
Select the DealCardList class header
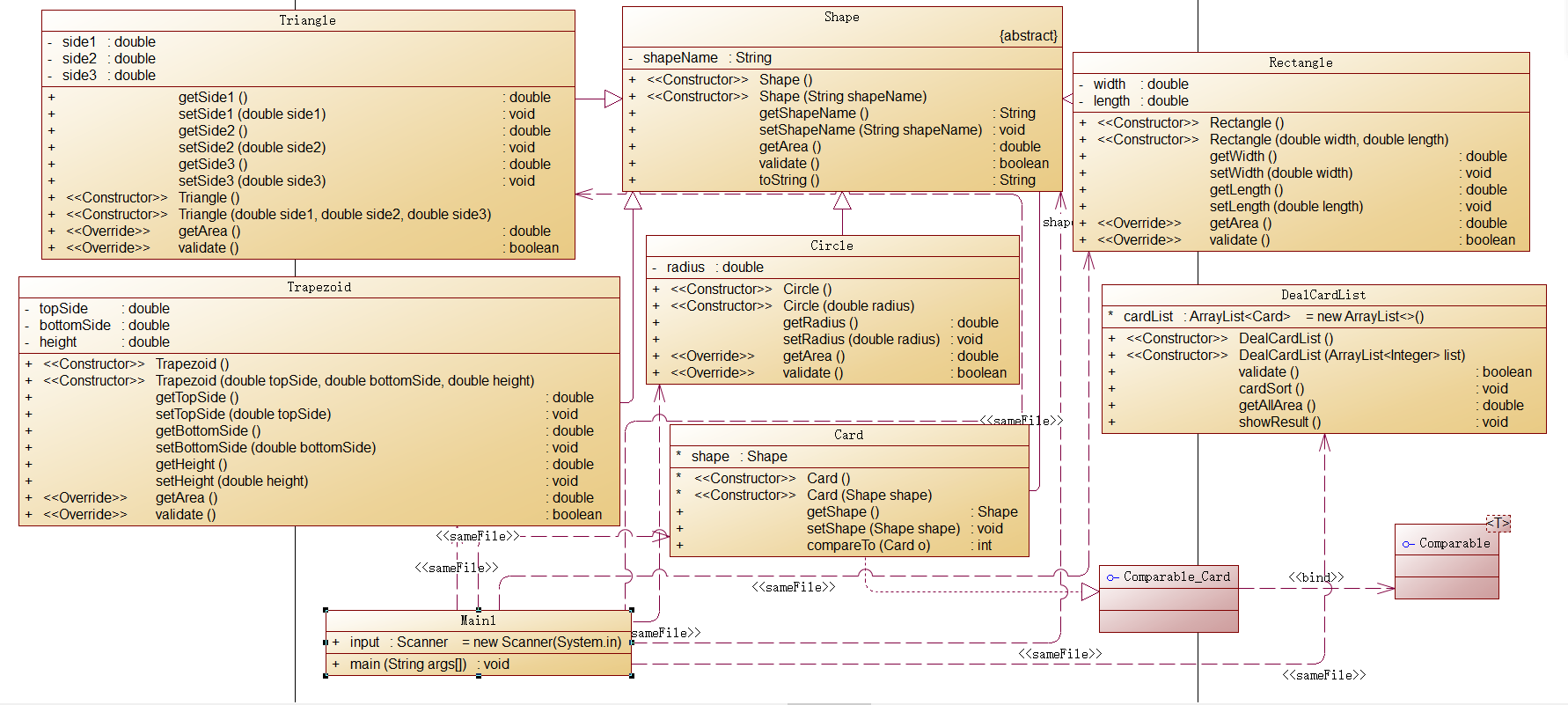click(x=1323, y=295)
